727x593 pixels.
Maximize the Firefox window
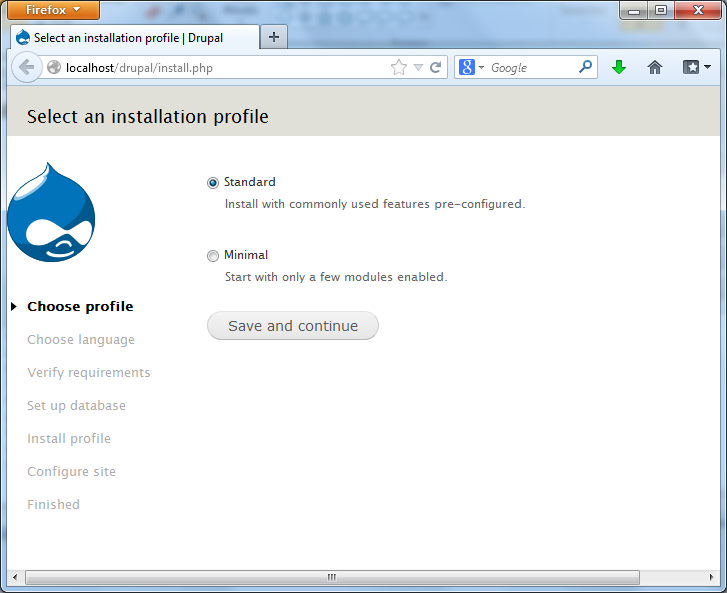tap(661, 10)
